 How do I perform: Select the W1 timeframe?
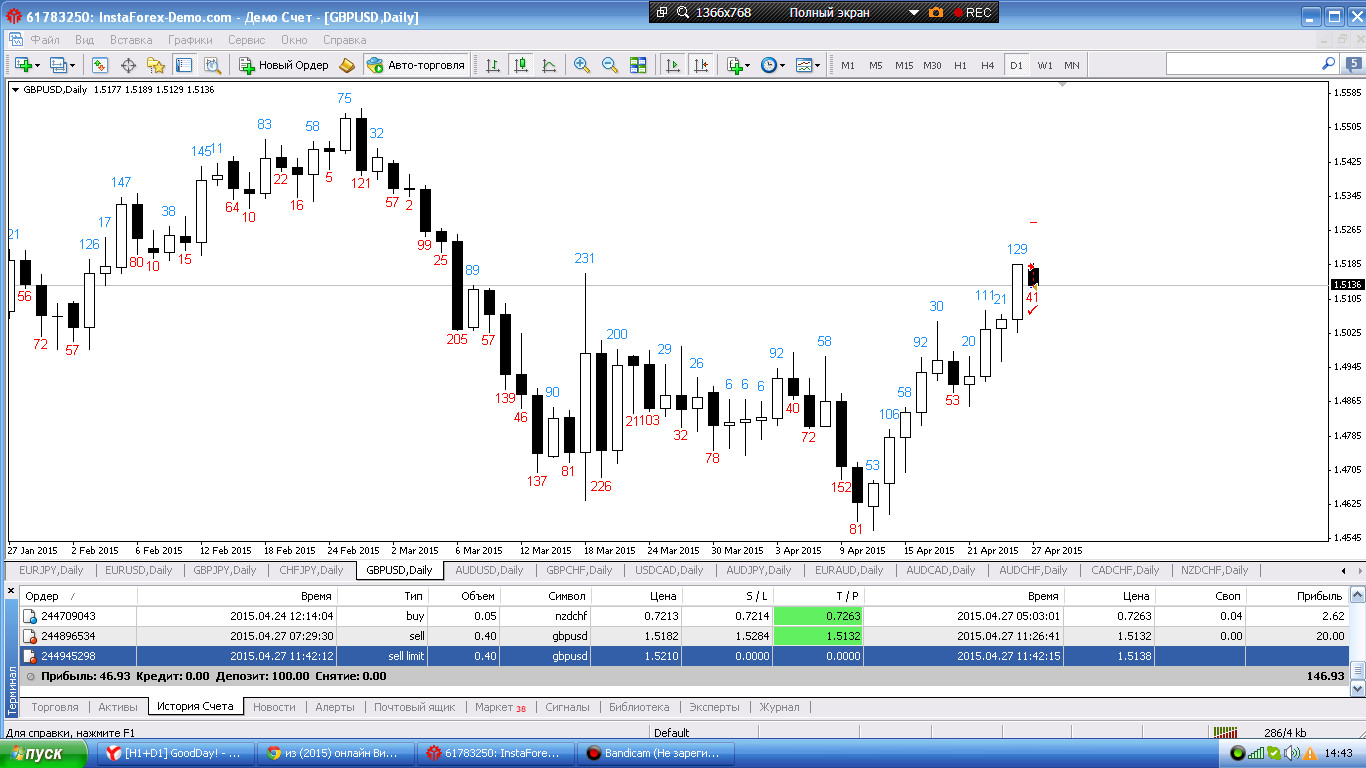point(1045,65)
